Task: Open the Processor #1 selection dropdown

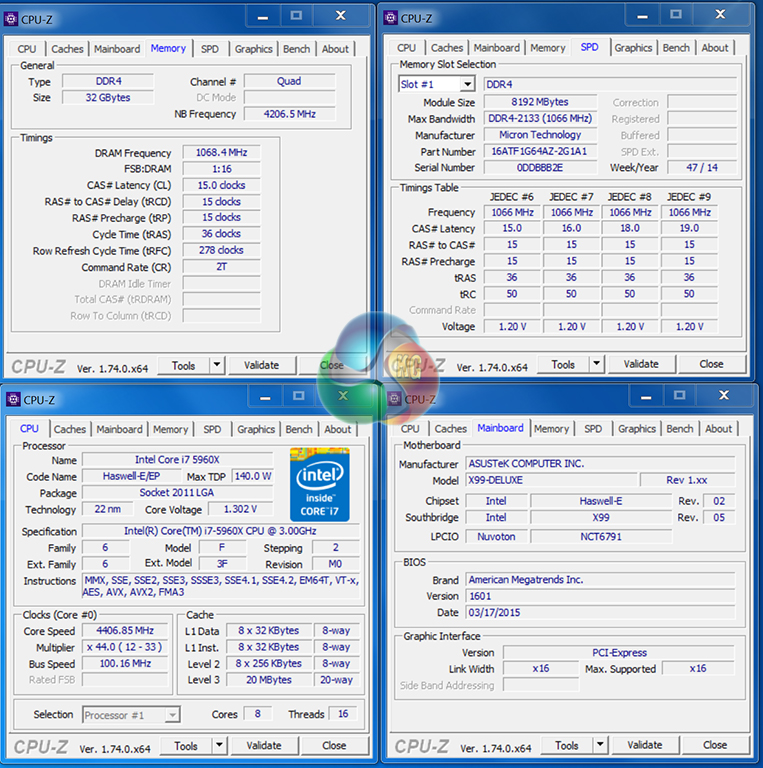Action: (x=172, y=715)
